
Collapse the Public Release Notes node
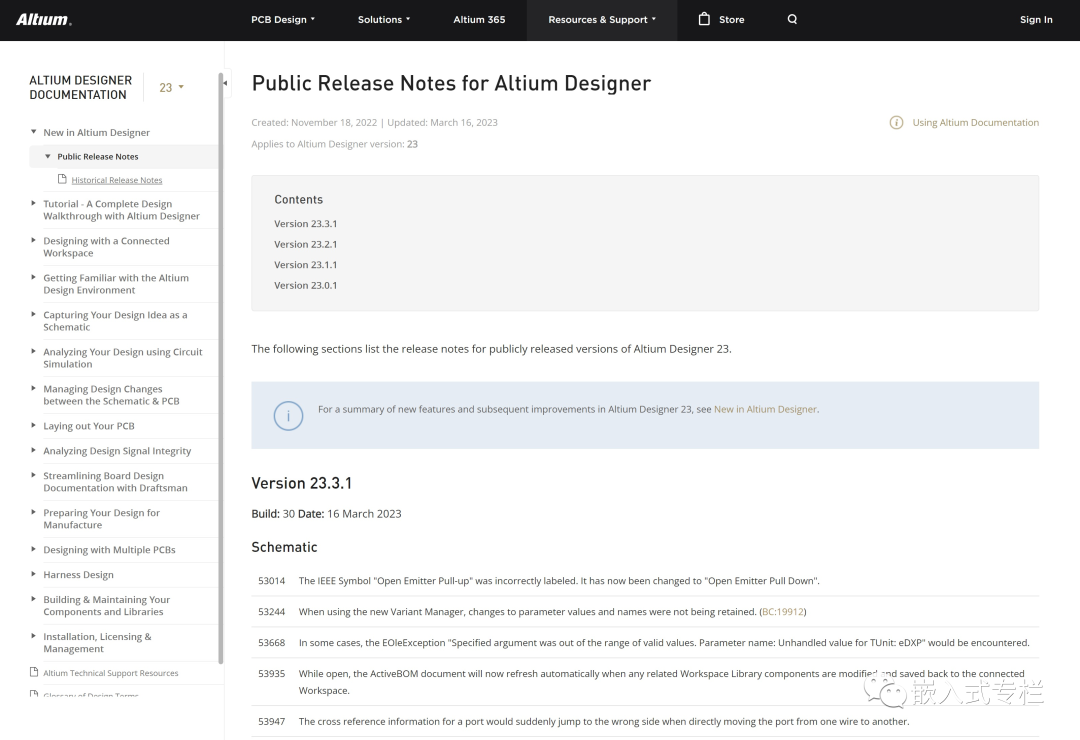click(48, 156)
